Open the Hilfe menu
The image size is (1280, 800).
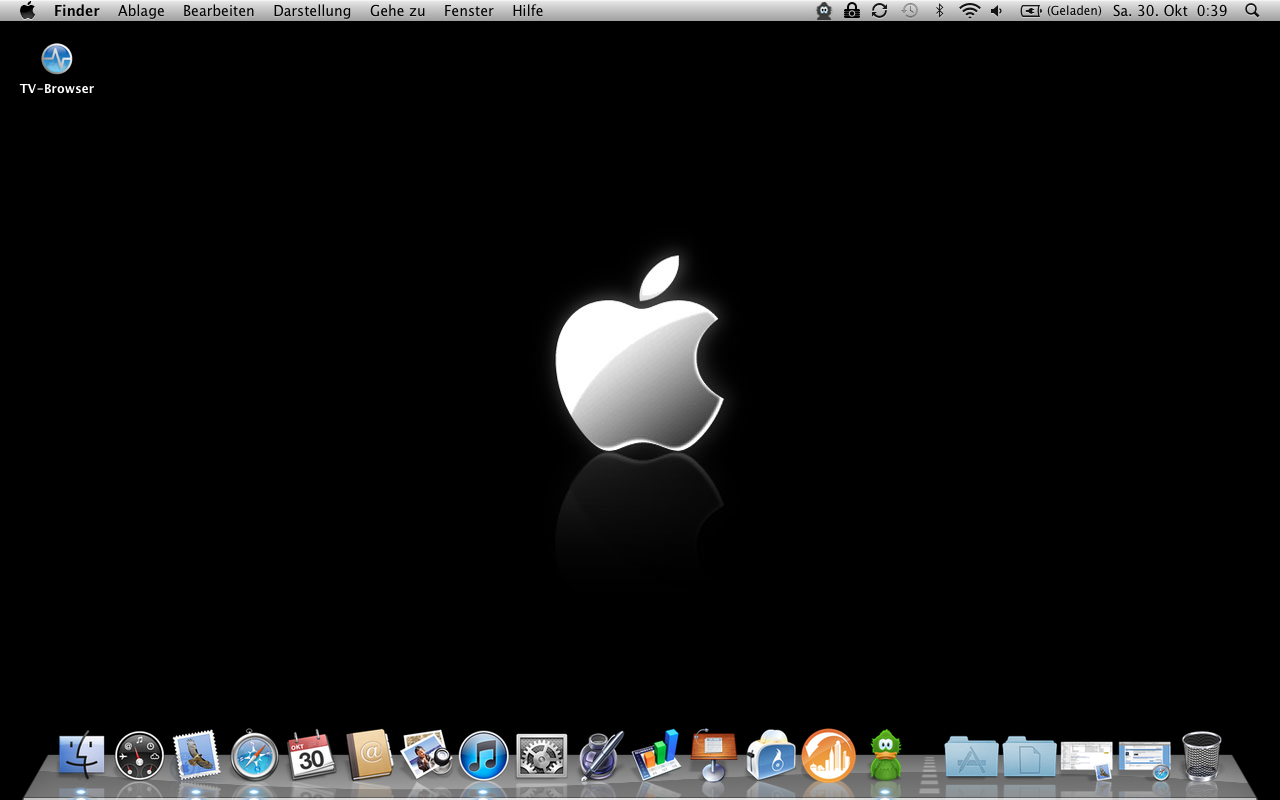click(x=528, y=11)
